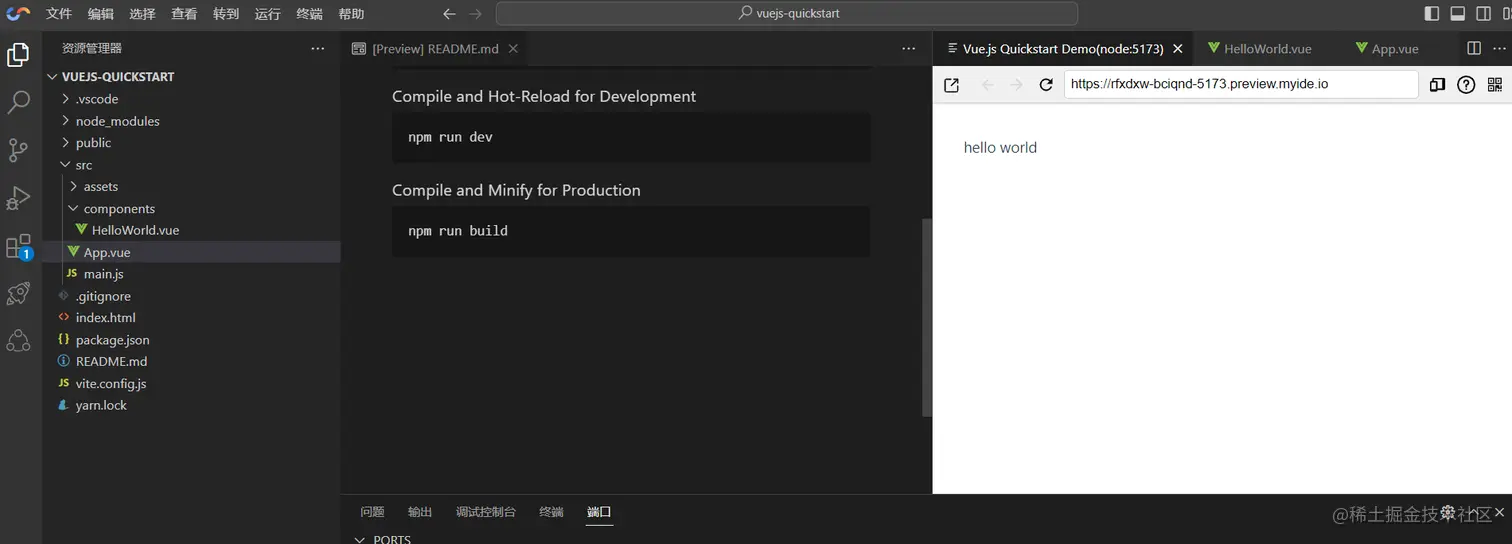Open vite.config.js in file tree
1512x544 pixels.
point(191,383)
